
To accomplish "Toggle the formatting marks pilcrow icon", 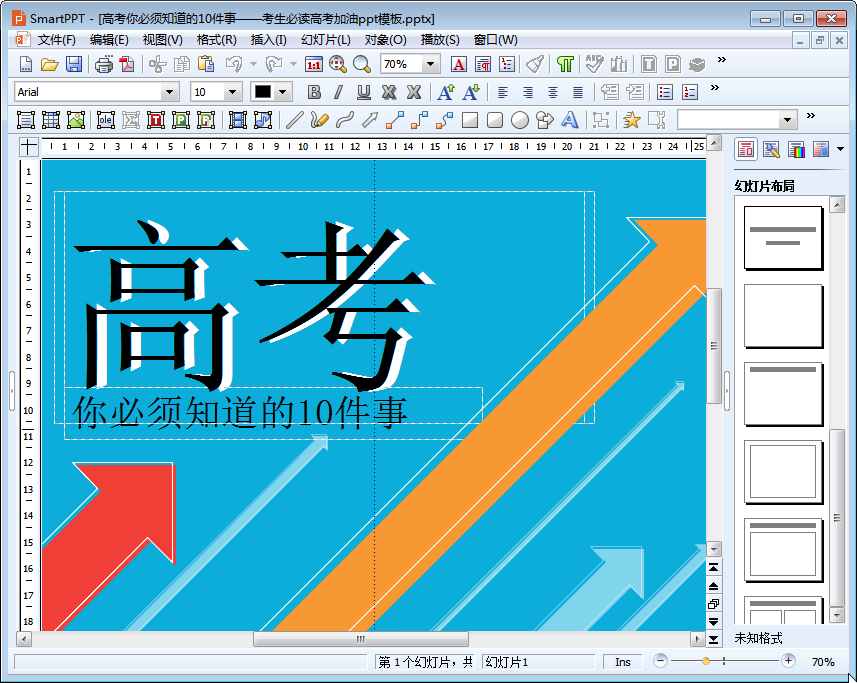I will click(566, 64).
